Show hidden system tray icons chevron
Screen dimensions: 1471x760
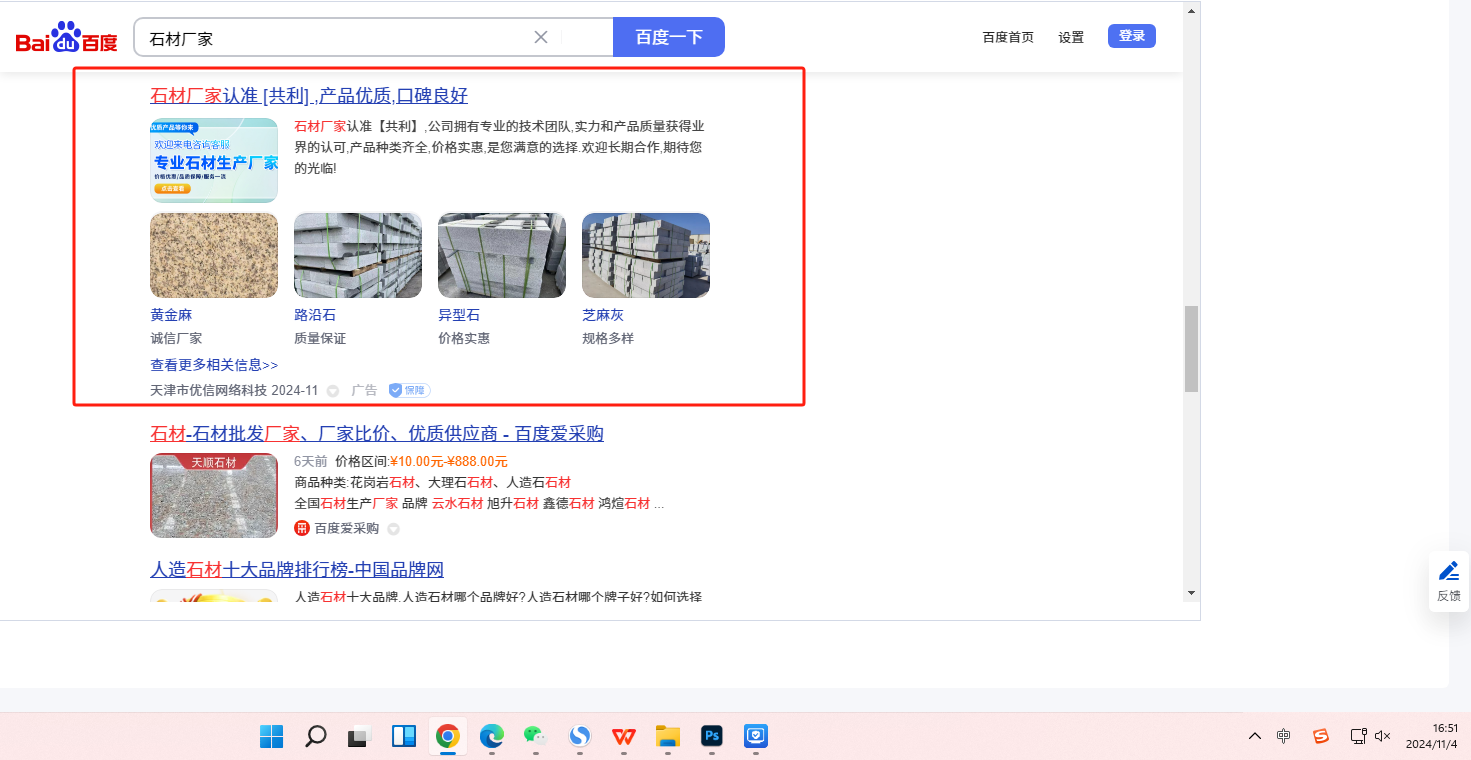[1254, 736]
